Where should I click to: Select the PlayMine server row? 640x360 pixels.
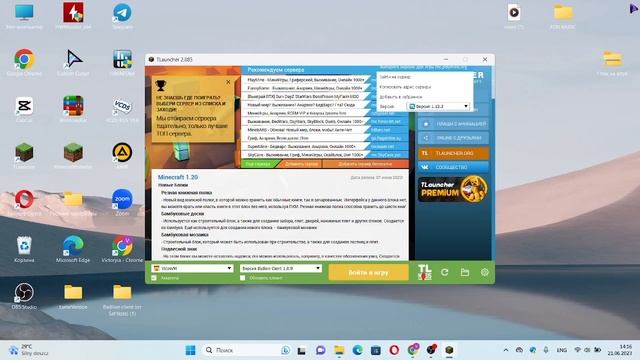click(306, 80)
